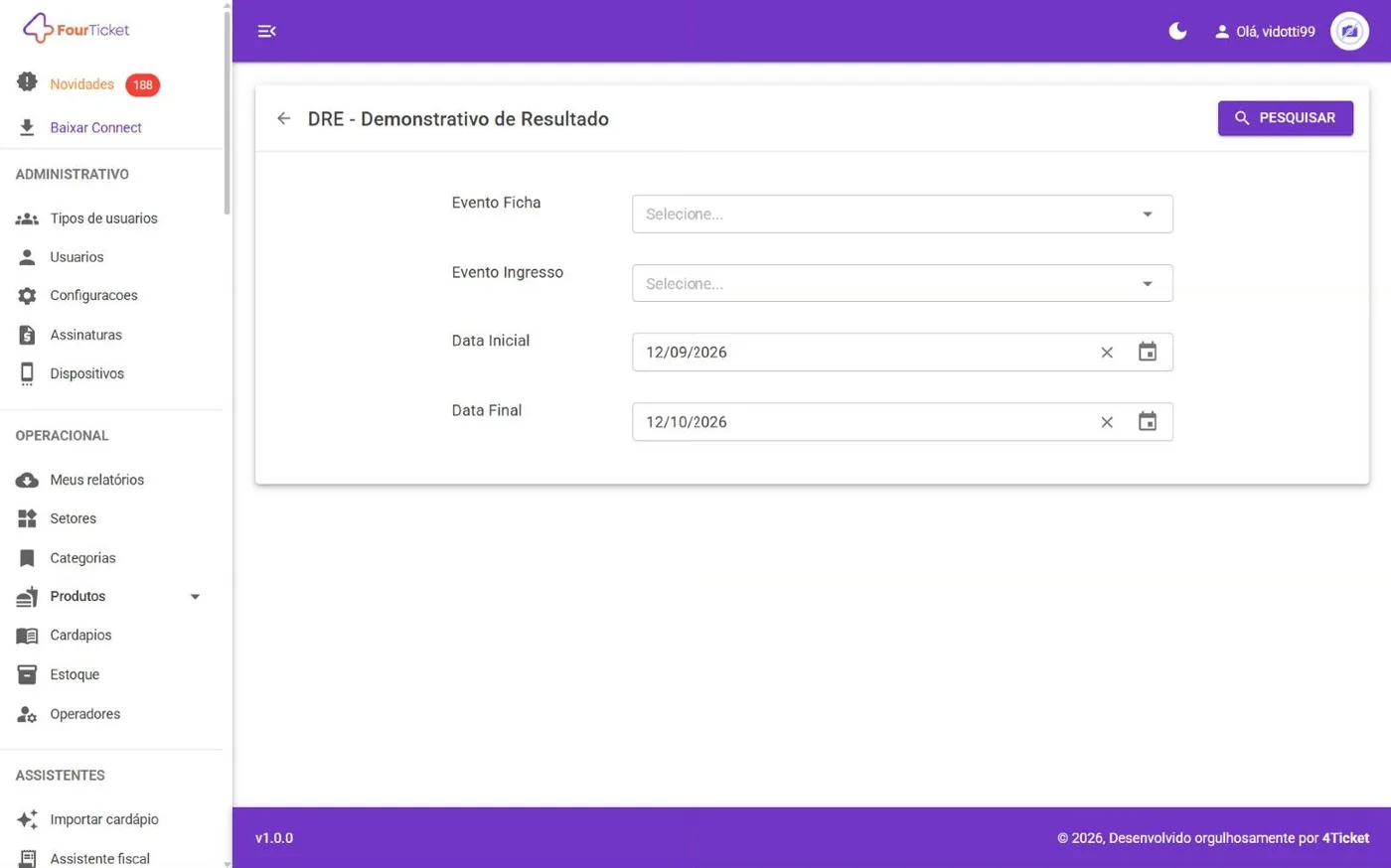The height and width of the screenshot is (868, 1391).
Task: Clear the Data Final date
Action: (1107, 422)
